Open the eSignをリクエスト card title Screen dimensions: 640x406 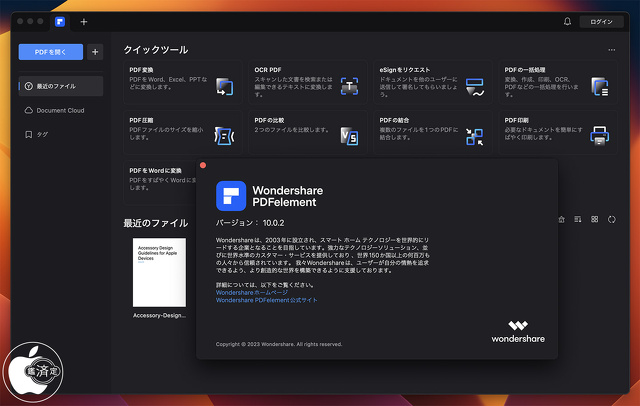pyautogui.click(x=404, y=70)
